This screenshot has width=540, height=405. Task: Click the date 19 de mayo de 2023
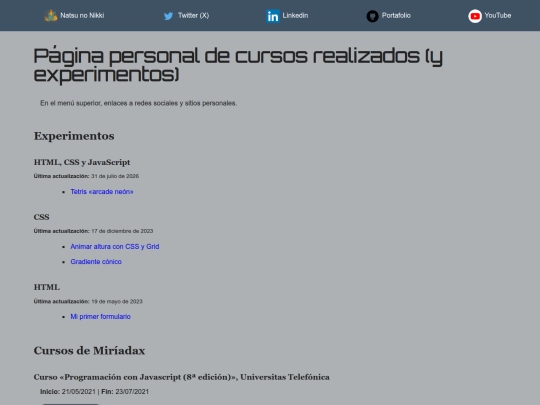click(x=117, y=301)
